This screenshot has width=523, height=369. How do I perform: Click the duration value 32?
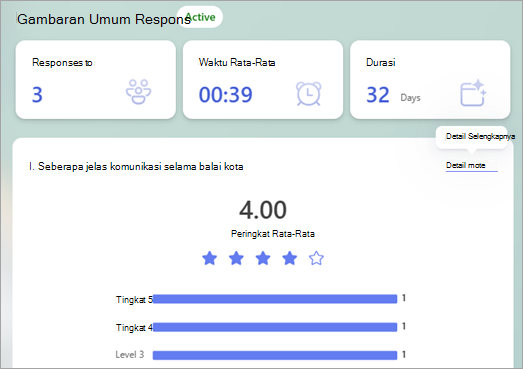click(378, 95)
